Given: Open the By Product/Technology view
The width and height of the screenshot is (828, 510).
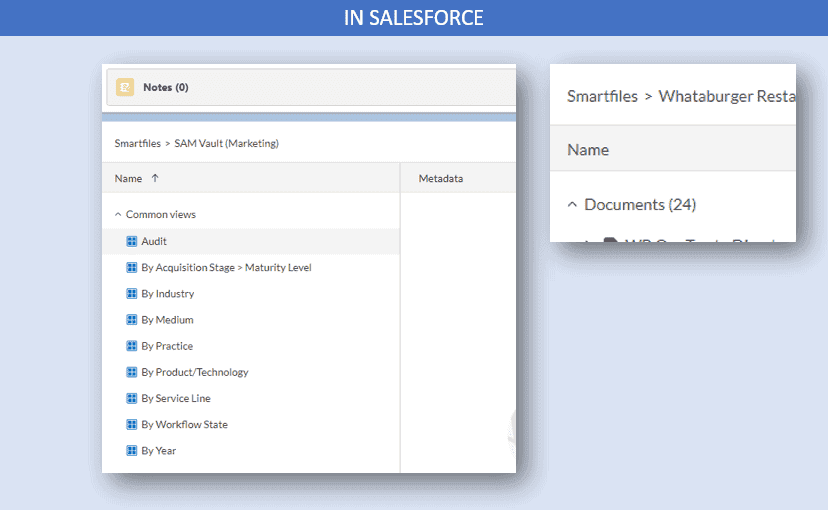Looking at the screenshot, I should pos(194,372).
